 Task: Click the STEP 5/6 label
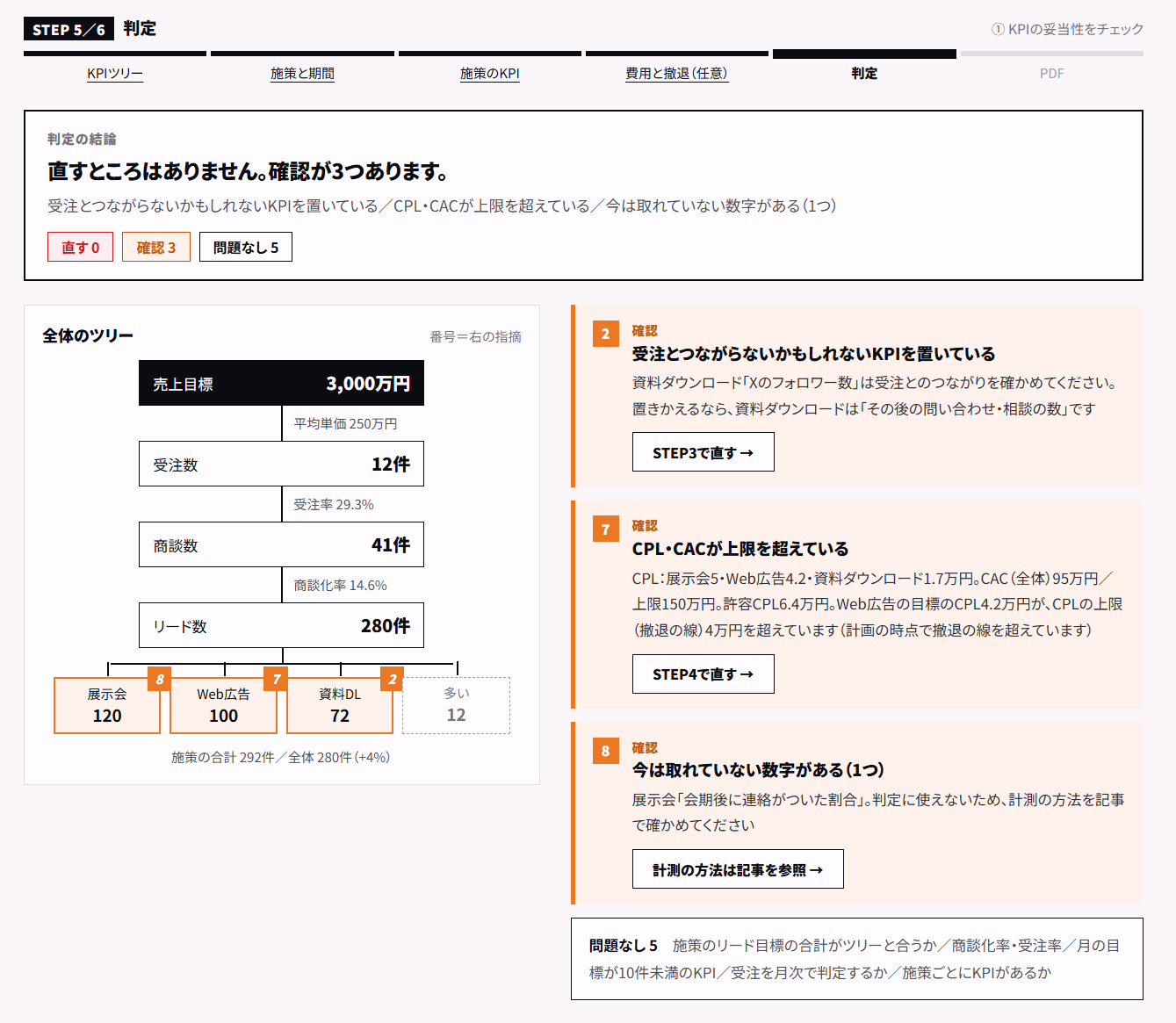(69, 29)
